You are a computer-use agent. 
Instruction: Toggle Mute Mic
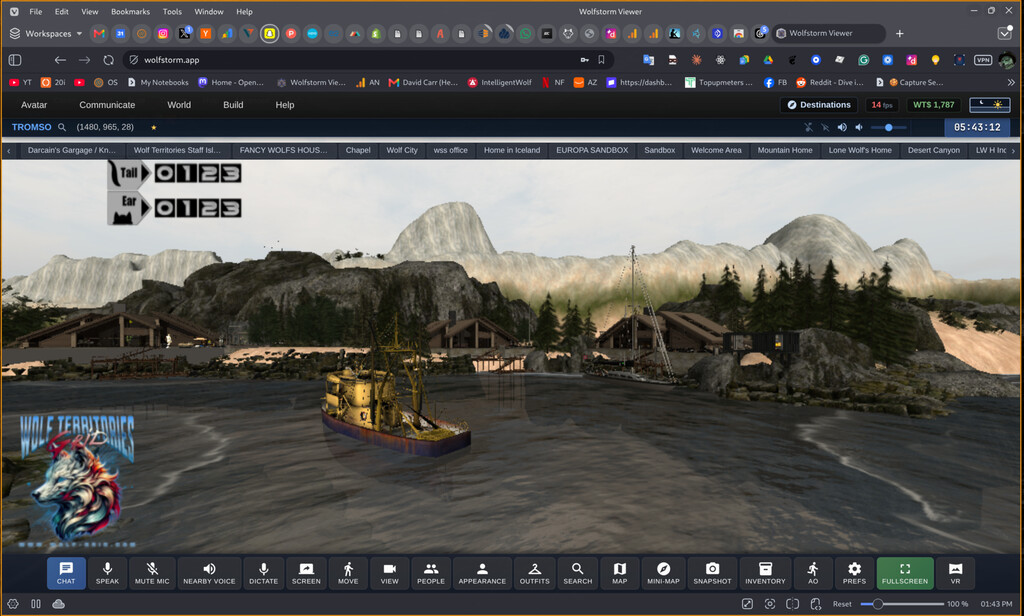[152, 573]
